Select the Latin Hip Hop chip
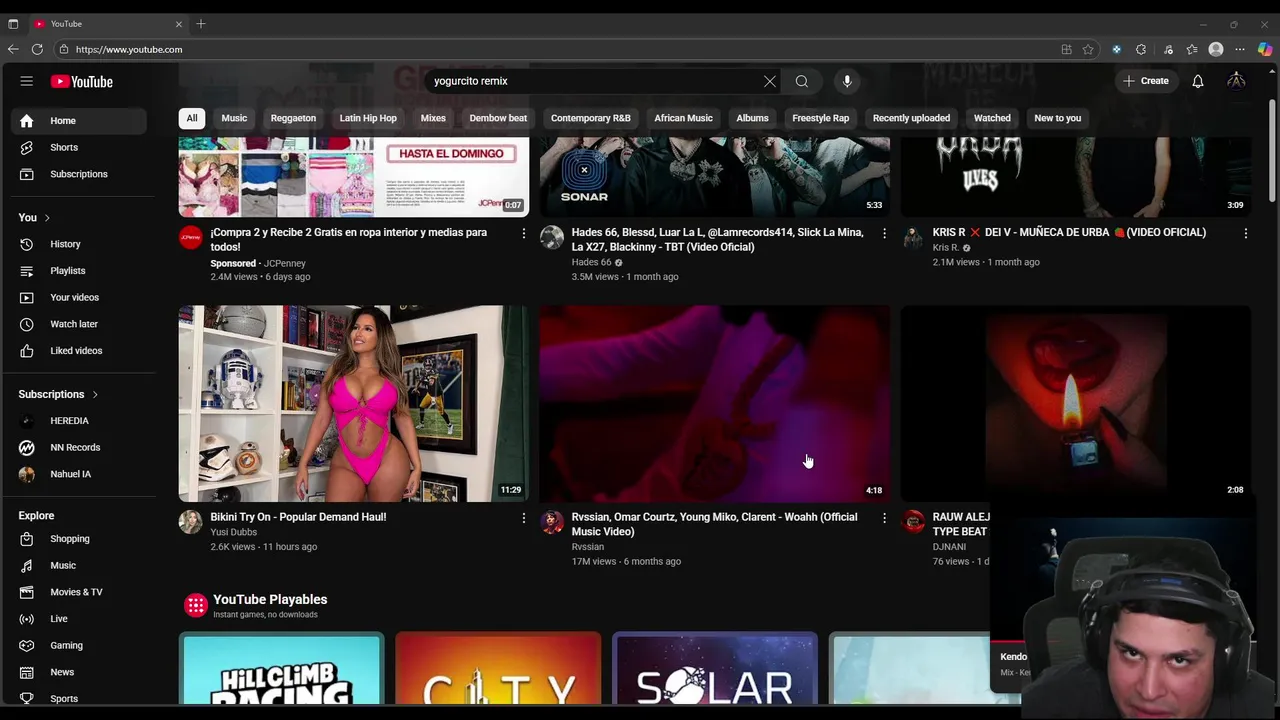Screen dimensions: 1280x720 (x=368, y=118)
